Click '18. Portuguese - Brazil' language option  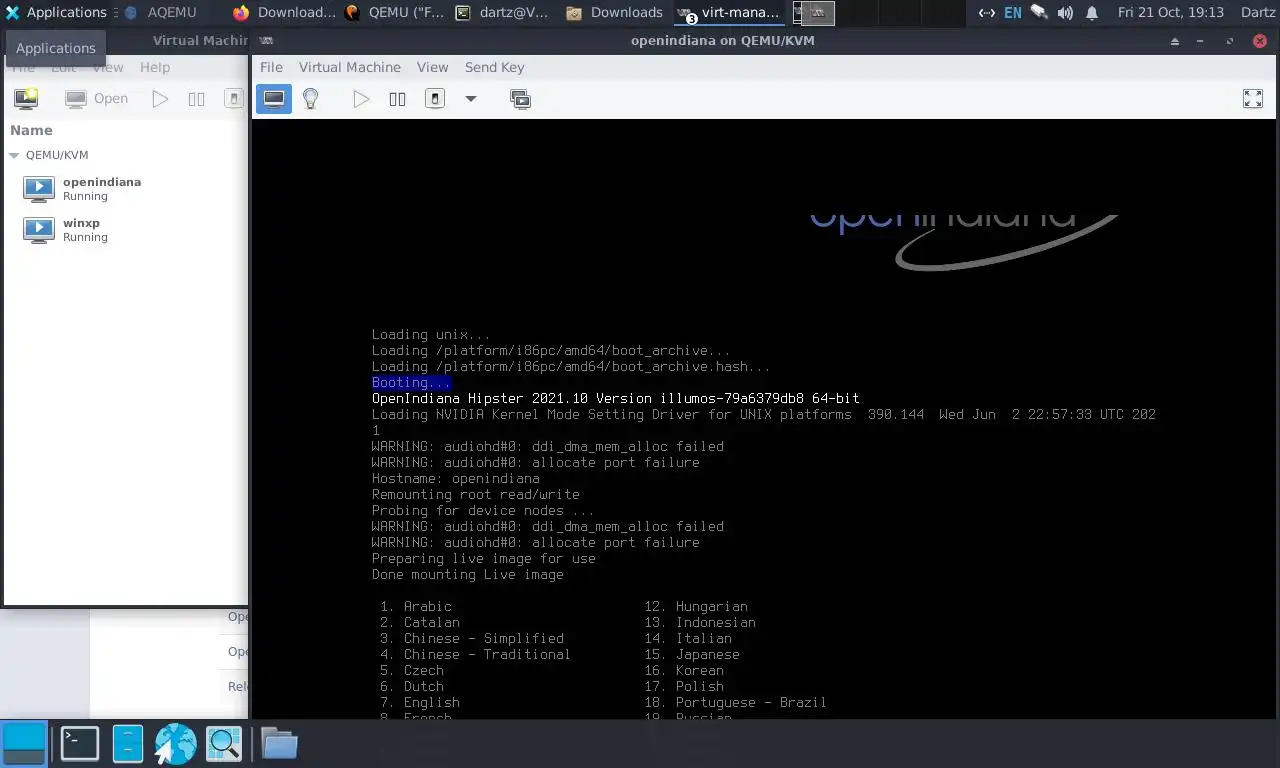pyautogui.click(x=735, y=702)
